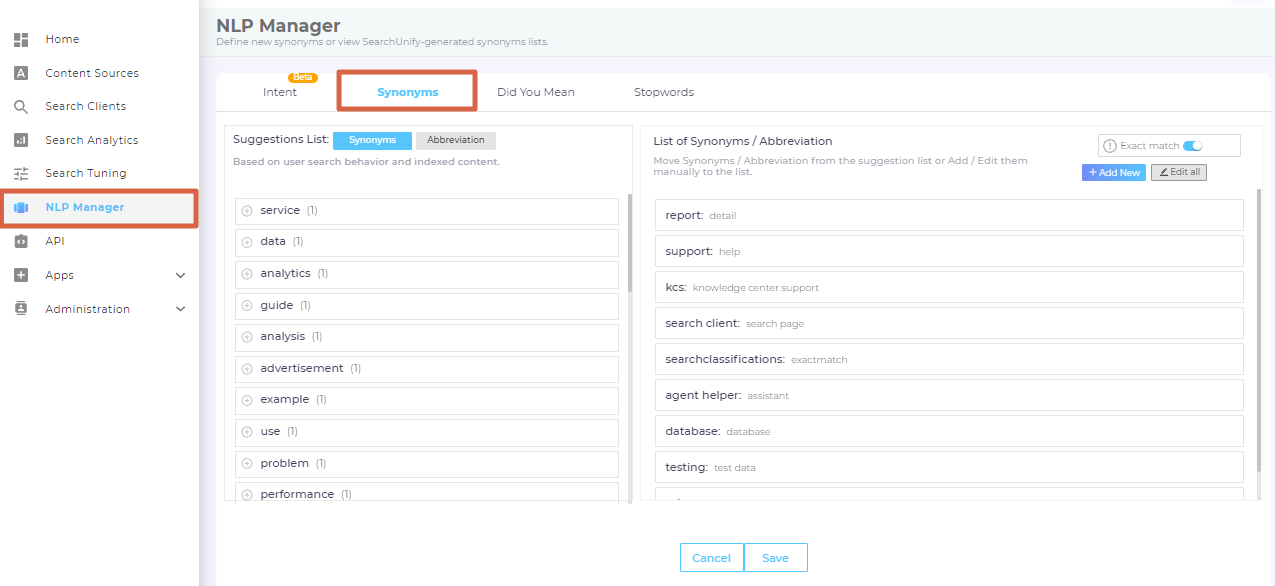
Task: Click the plus icon on the "performance" row
Action: pyautogui.click(x=247, y=495)
